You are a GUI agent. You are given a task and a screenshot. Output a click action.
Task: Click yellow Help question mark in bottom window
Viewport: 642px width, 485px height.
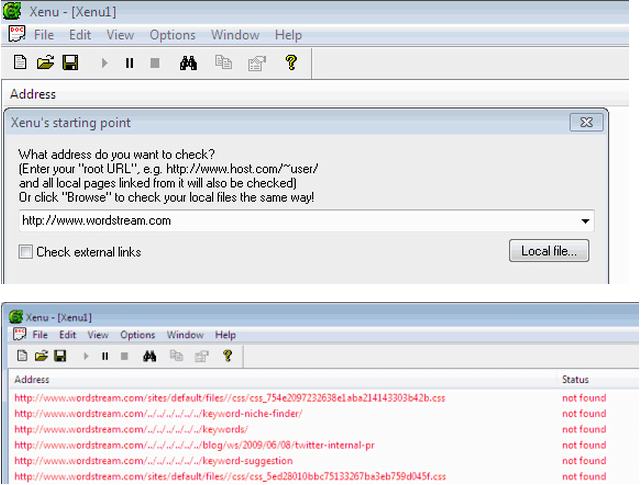(x=228, y=356)
